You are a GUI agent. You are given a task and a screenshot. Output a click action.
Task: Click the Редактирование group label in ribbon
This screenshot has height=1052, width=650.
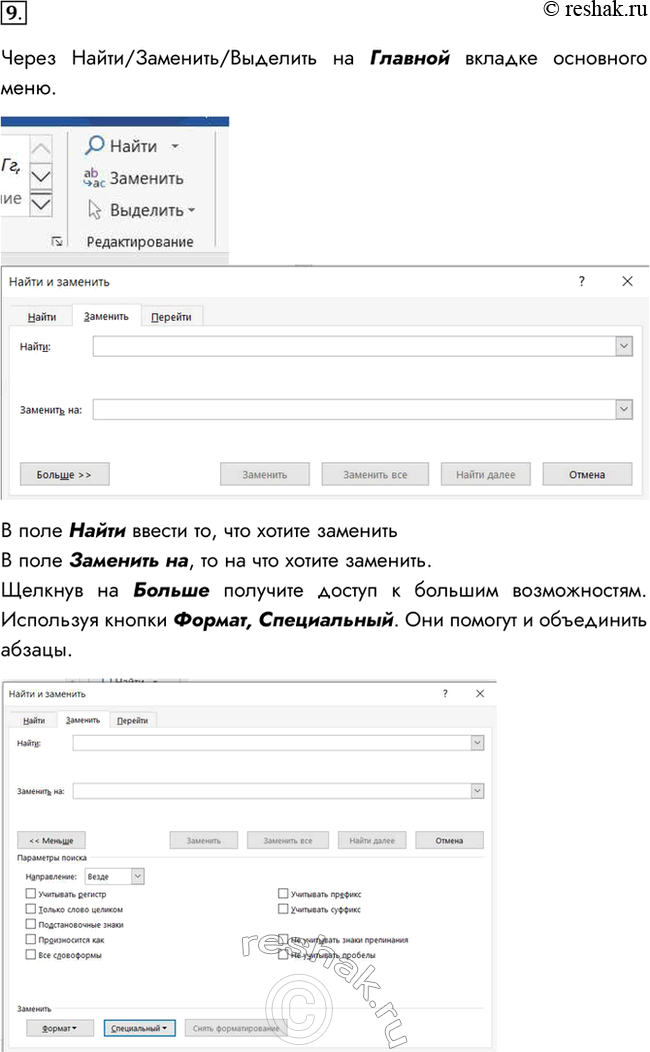pos(140,242)
